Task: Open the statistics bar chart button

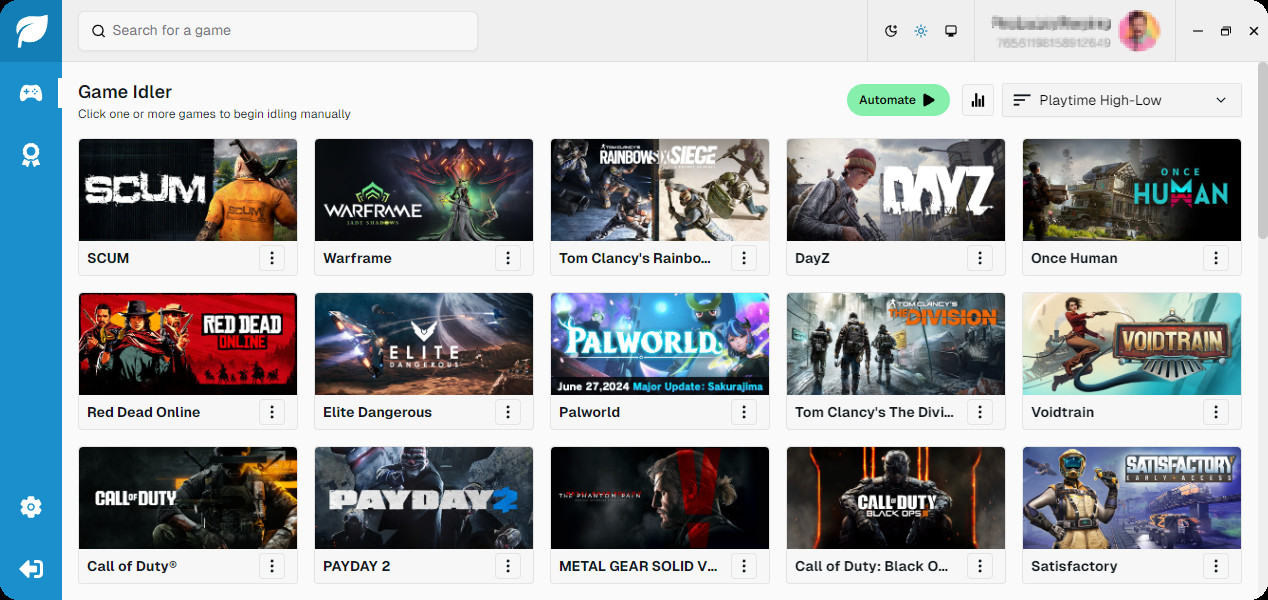Action: coord(978,100)
